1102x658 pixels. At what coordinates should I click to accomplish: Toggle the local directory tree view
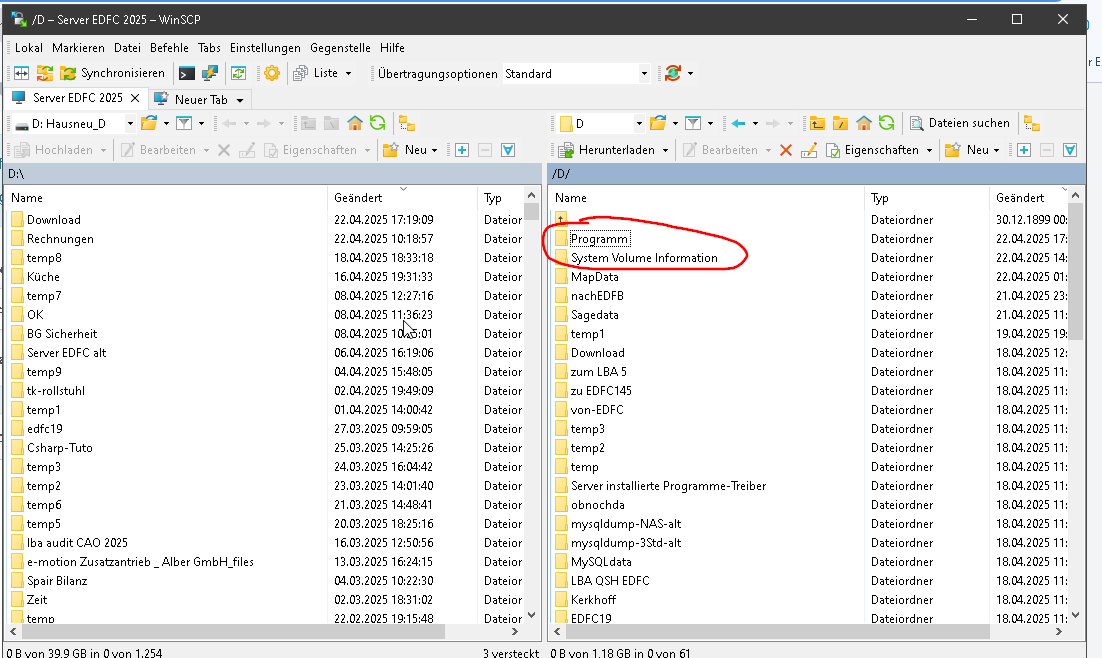pyautogui.click(x=406, y=123)
